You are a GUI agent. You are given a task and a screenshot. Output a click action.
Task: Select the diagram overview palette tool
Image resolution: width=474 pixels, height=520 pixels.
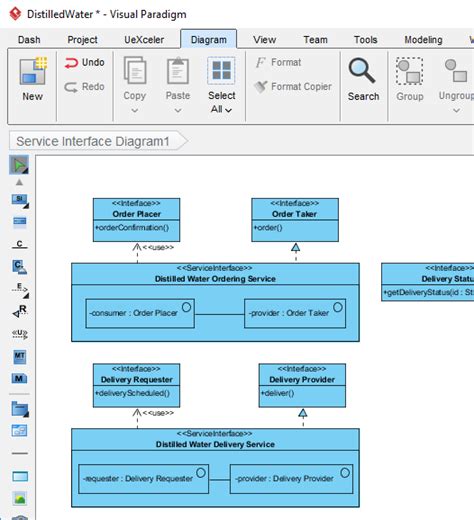20,431
